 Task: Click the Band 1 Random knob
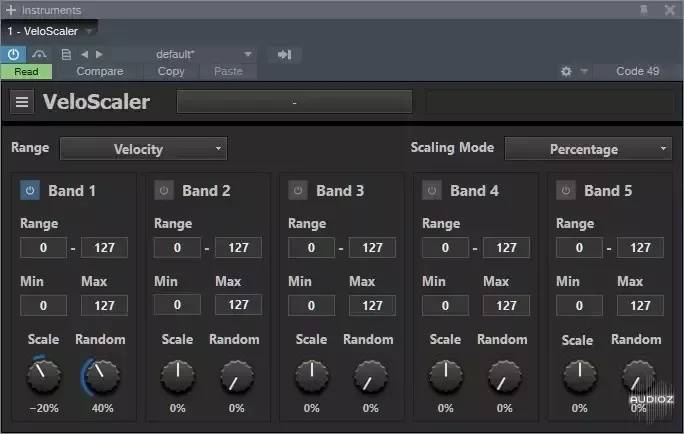point(102,376)
